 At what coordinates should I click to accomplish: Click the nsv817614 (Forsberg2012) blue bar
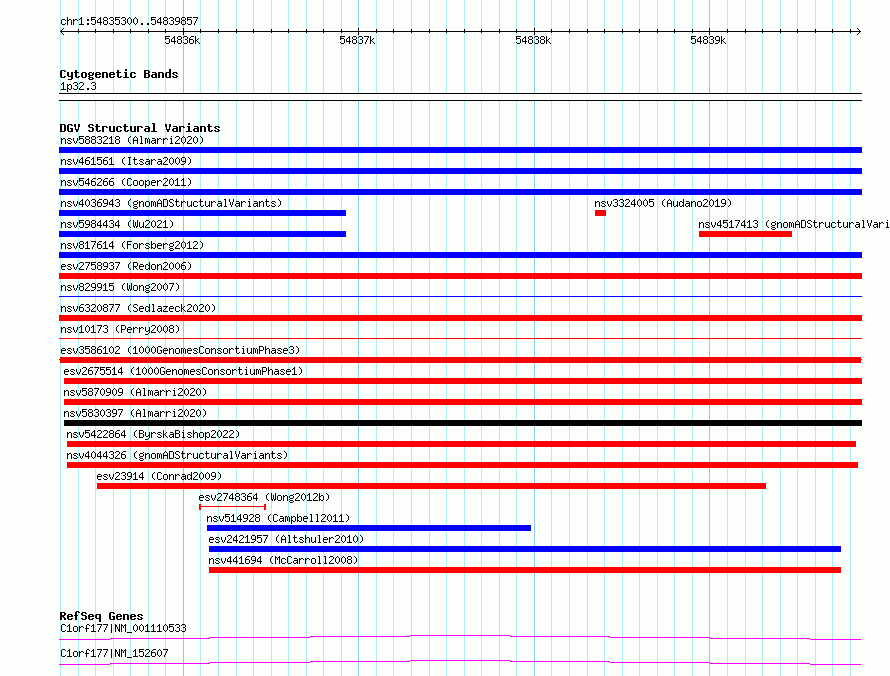460,255
